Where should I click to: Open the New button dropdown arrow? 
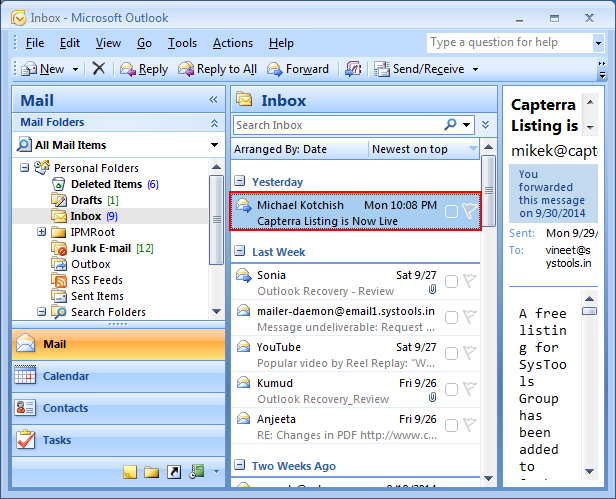75,70
